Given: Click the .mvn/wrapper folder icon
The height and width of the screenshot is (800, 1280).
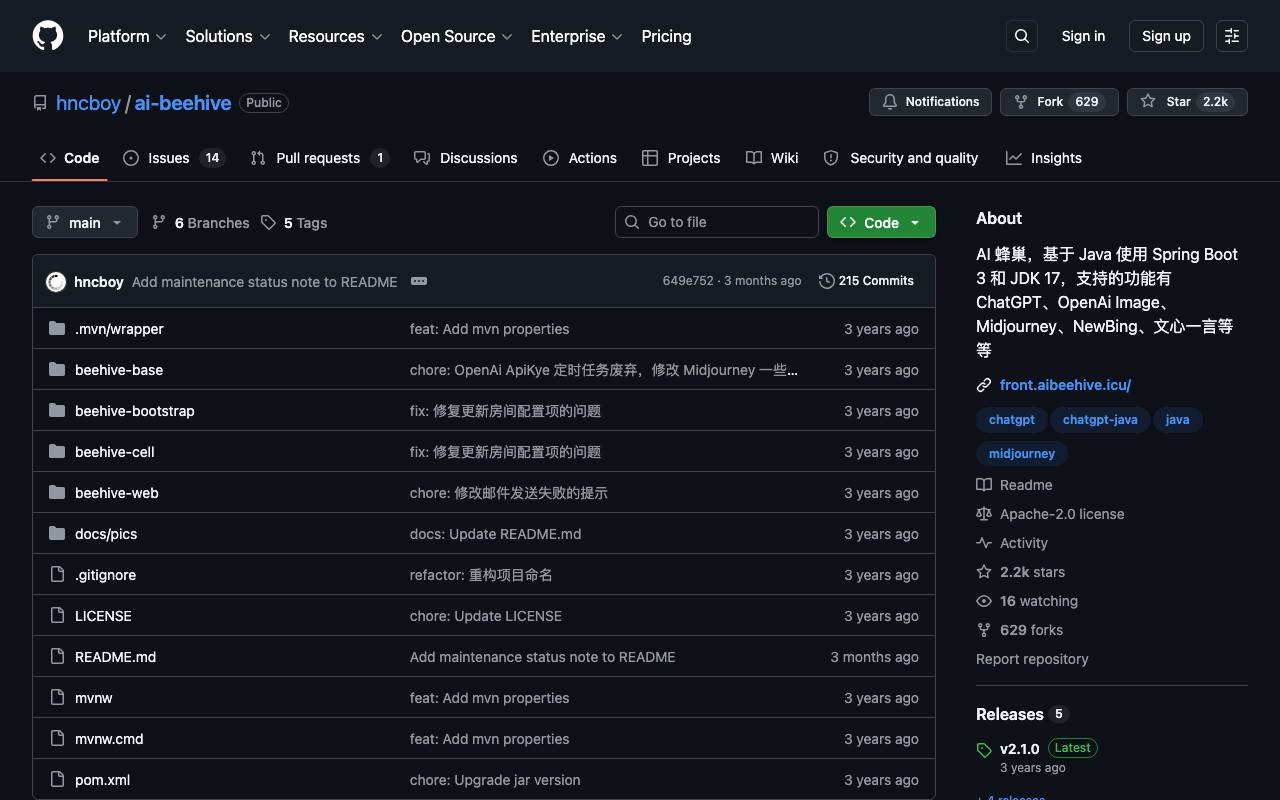Looking at the screenshot, I should (x=57, y=328).
